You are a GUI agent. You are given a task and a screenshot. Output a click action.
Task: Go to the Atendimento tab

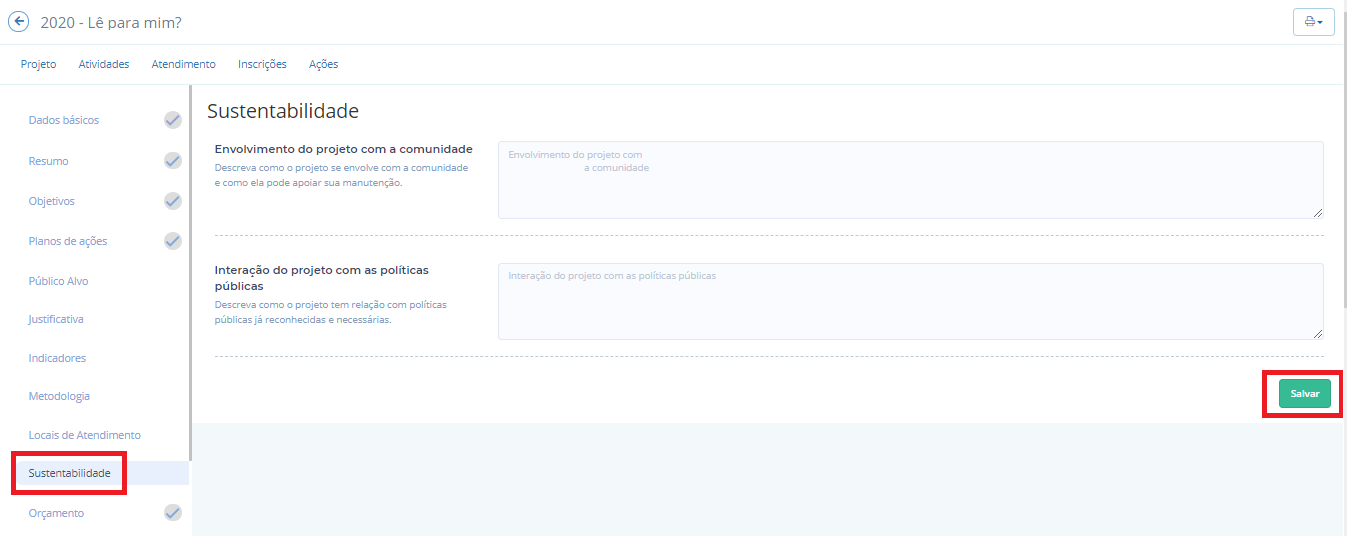183,64
